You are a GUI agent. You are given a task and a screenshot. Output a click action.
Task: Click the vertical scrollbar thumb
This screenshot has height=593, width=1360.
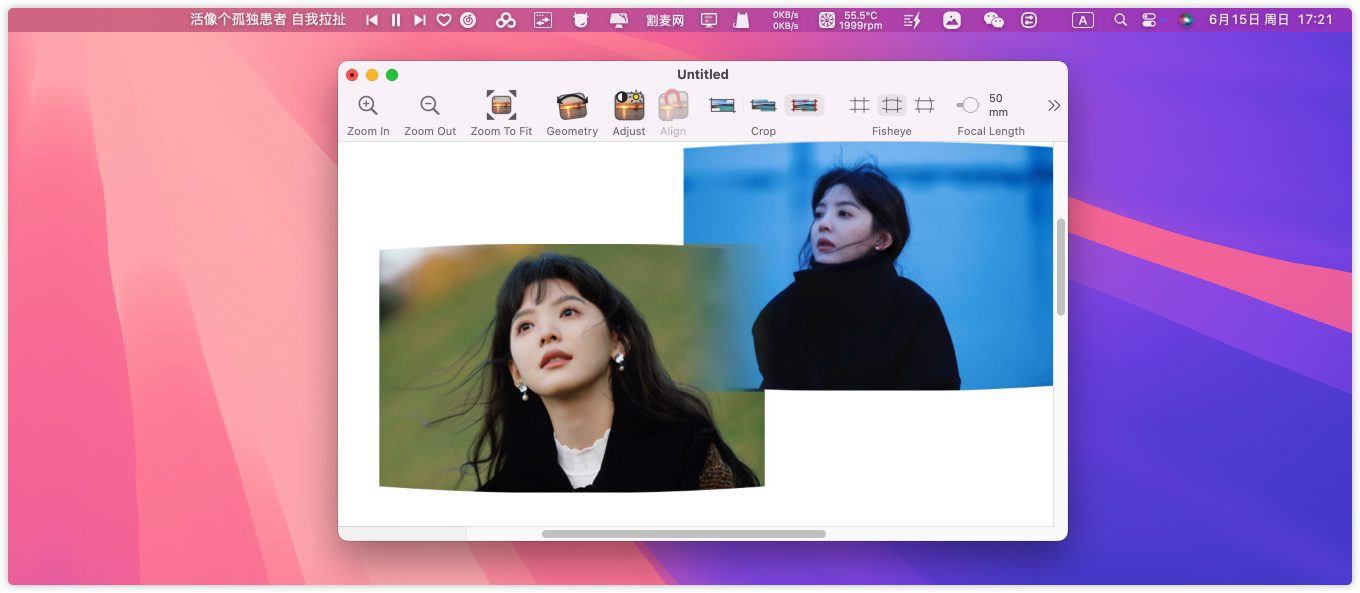point(1060,266)
